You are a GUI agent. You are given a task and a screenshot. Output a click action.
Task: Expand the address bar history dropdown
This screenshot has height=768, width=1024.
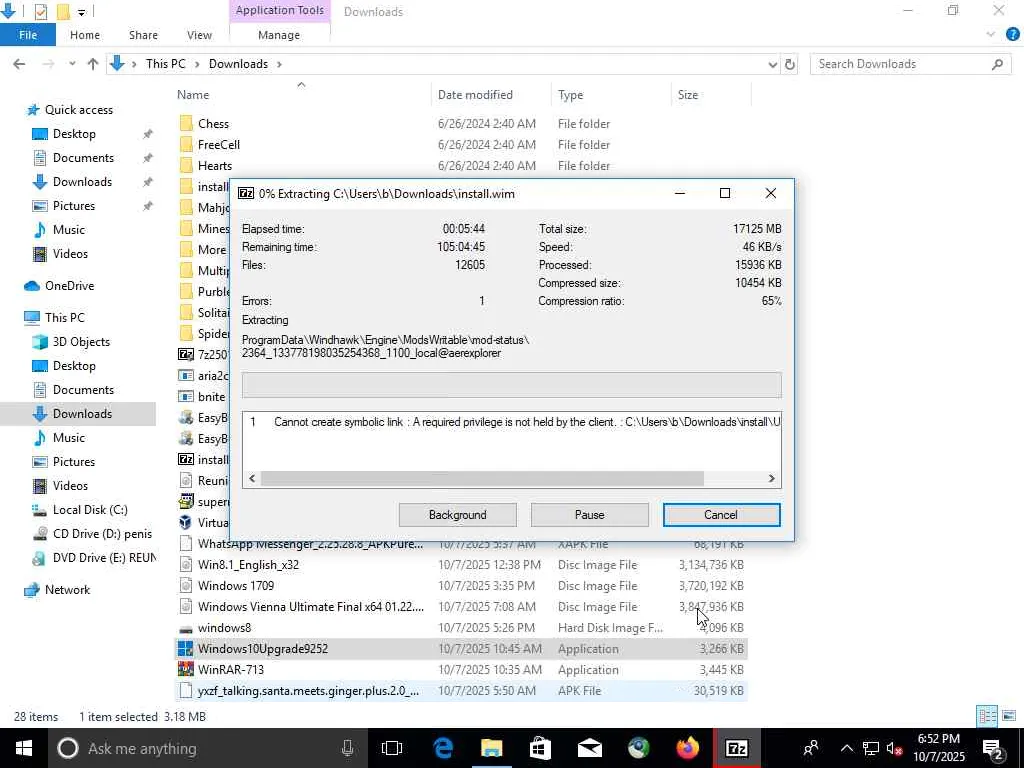[x=773, y=64]
